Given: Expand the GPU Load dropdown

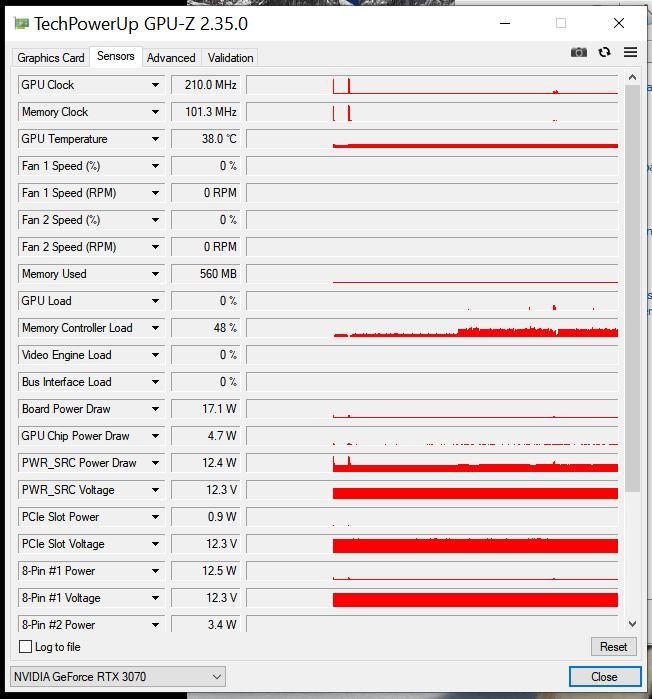Looking at the screenshot, I should click(x=155, y=301).
